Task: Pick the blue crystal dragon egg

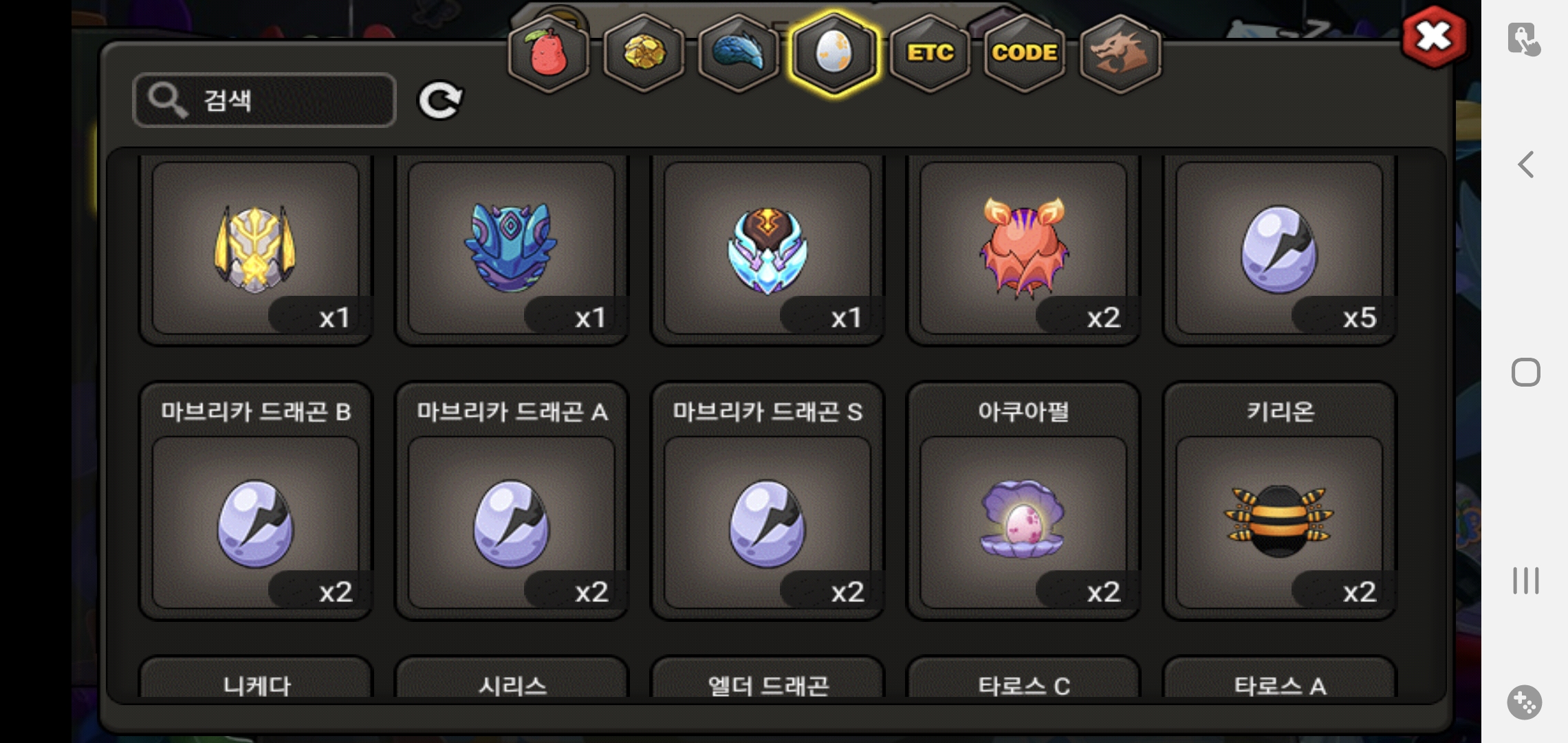Action: pyautogui.click(x=511, y=248)
